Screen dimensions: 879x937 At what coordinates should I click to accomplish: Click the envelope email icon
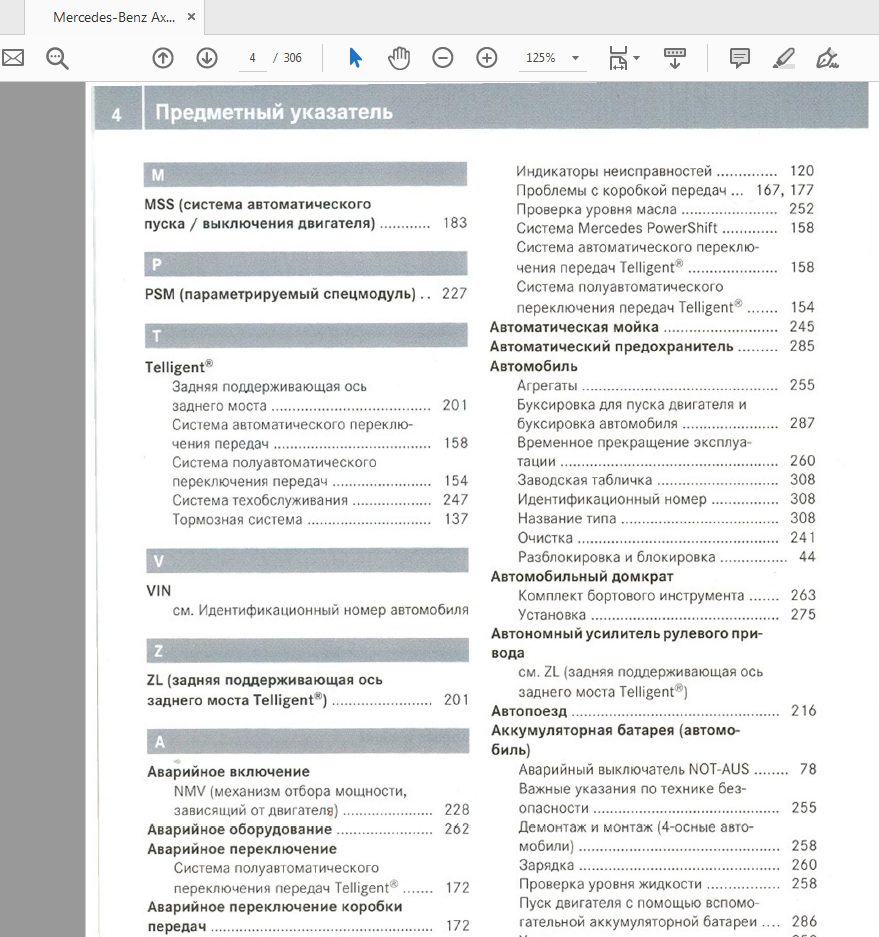pyautogui.click(x=12, y=58)
